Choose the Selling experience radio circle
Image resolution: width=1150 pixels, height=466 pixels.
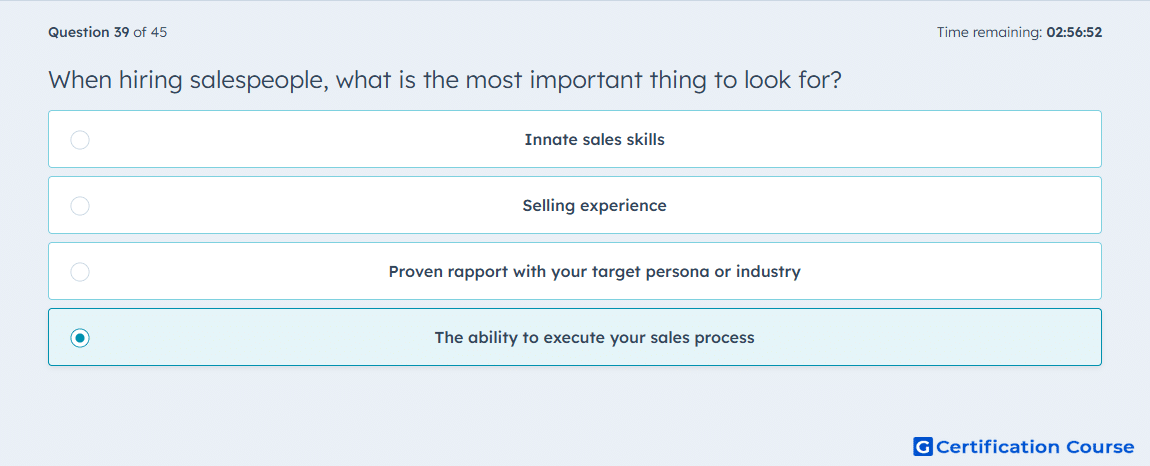point(80,205)
